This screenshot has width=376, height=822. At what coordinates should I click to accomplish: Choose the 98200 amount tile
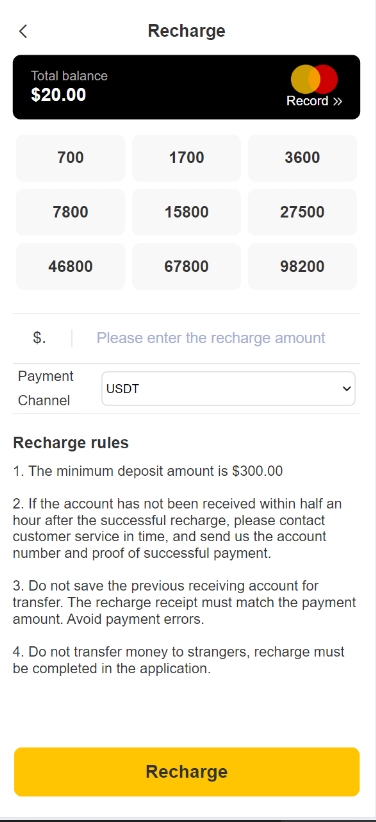(x=303, y=267)
